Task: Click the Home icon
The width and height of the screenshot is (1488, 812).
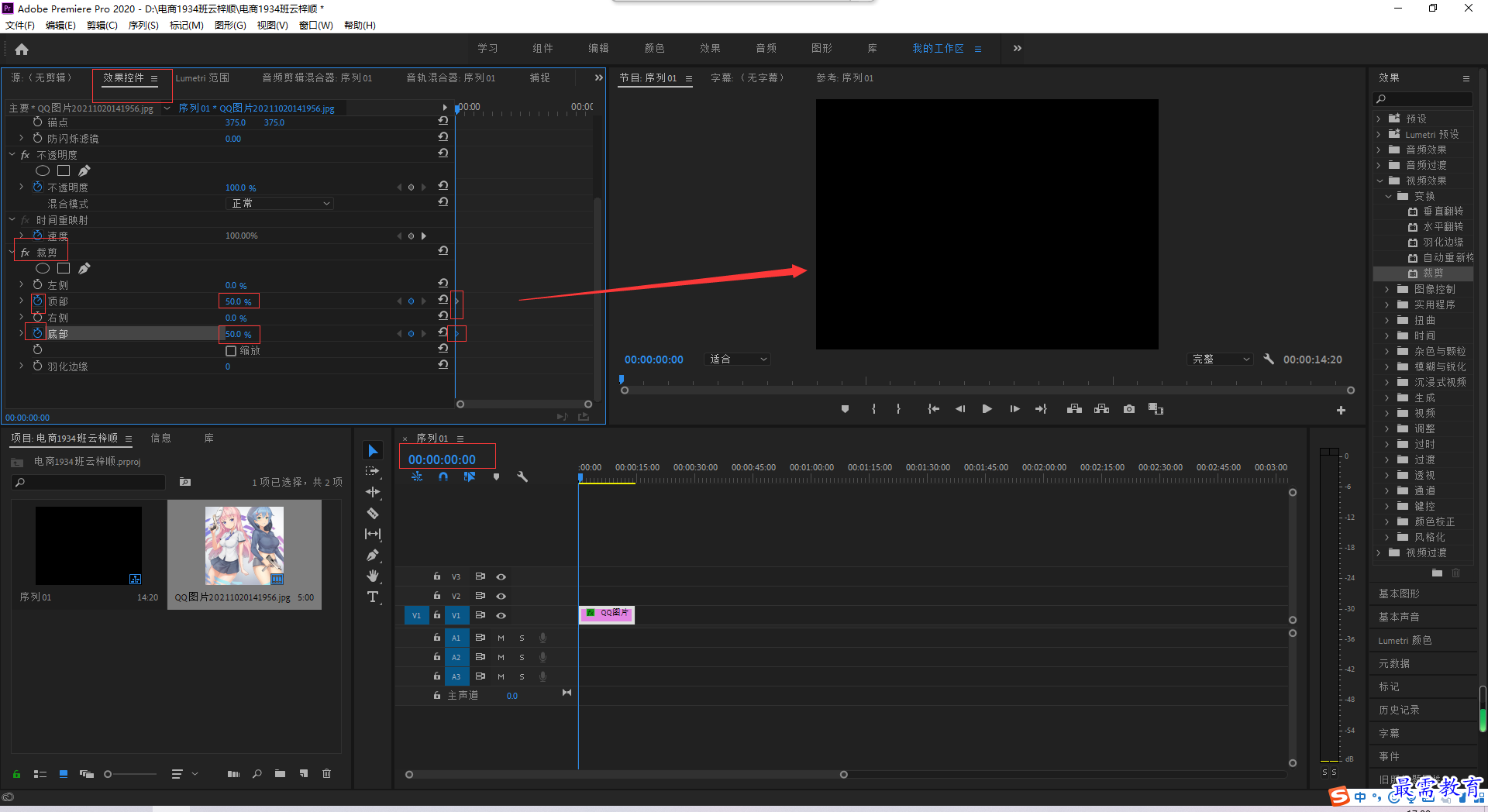Action: (22, 49)
